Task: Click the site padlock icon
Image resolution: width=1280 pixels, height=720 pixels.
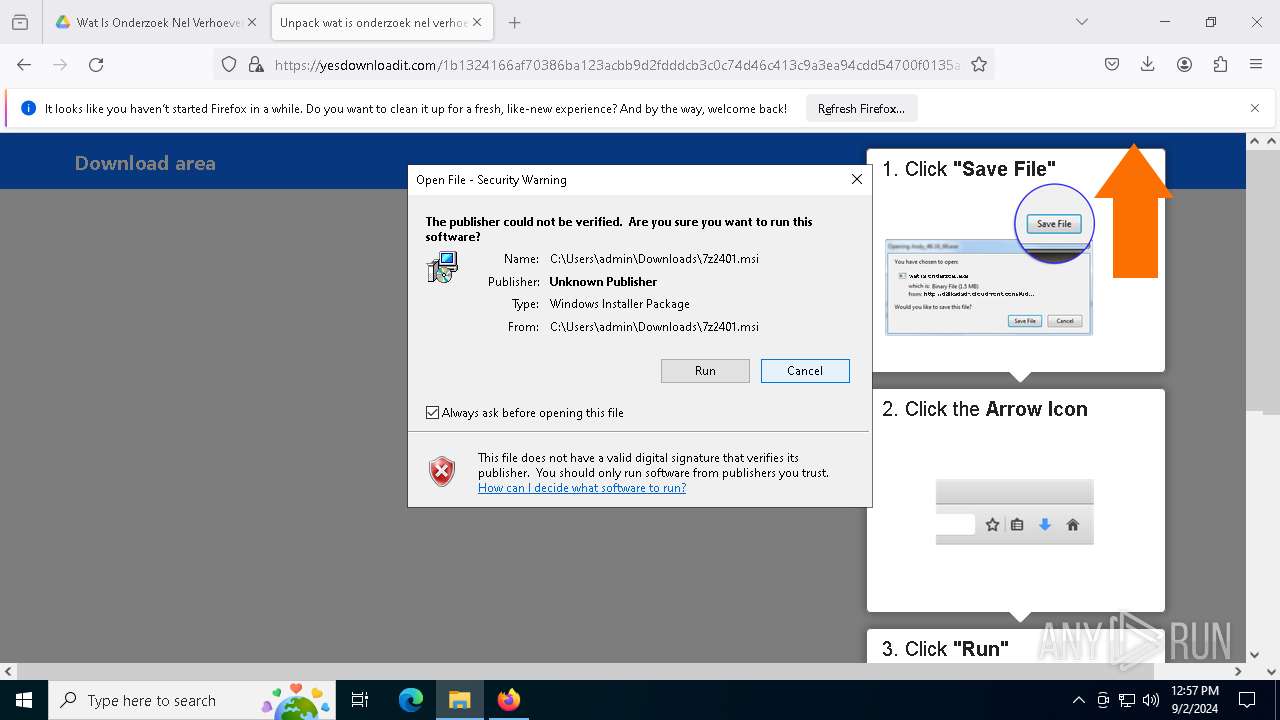Action: tap(256, 65)
